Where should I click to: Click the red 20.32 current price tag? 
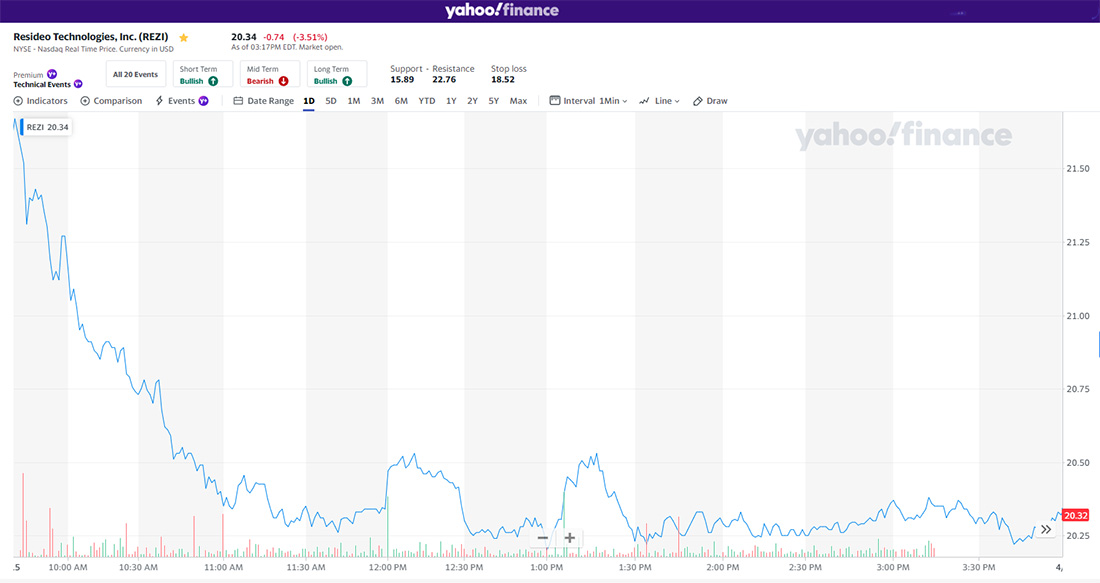point(1075,516)
